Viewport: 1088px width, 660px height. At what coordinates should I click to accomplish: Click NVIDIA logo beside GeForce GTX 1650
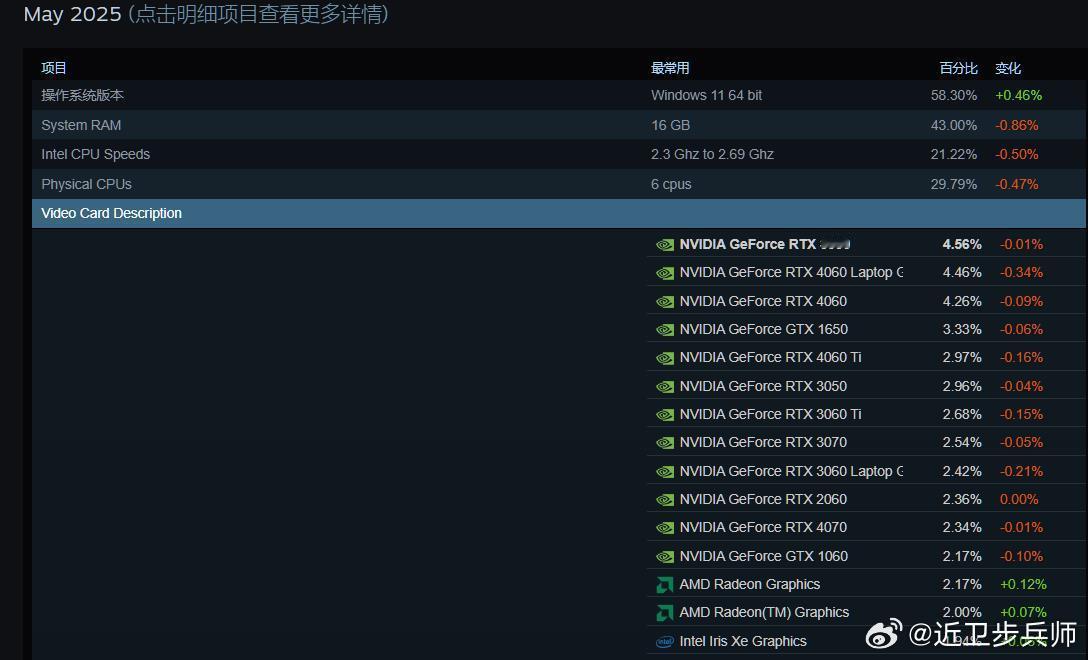[665, 330]
